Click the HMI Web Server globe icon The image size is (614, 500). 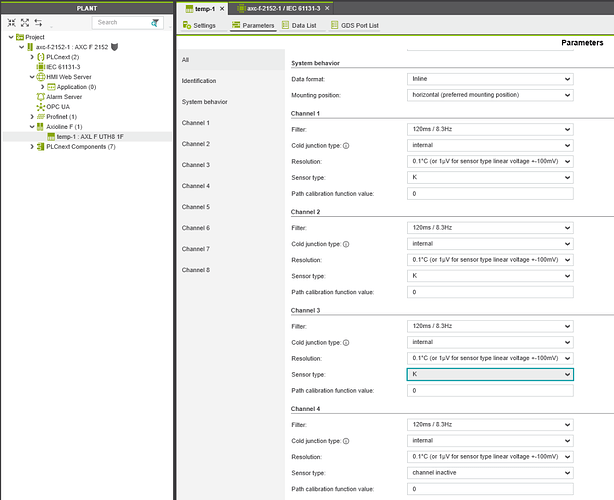pyautogui.click(x=40, y=76)
